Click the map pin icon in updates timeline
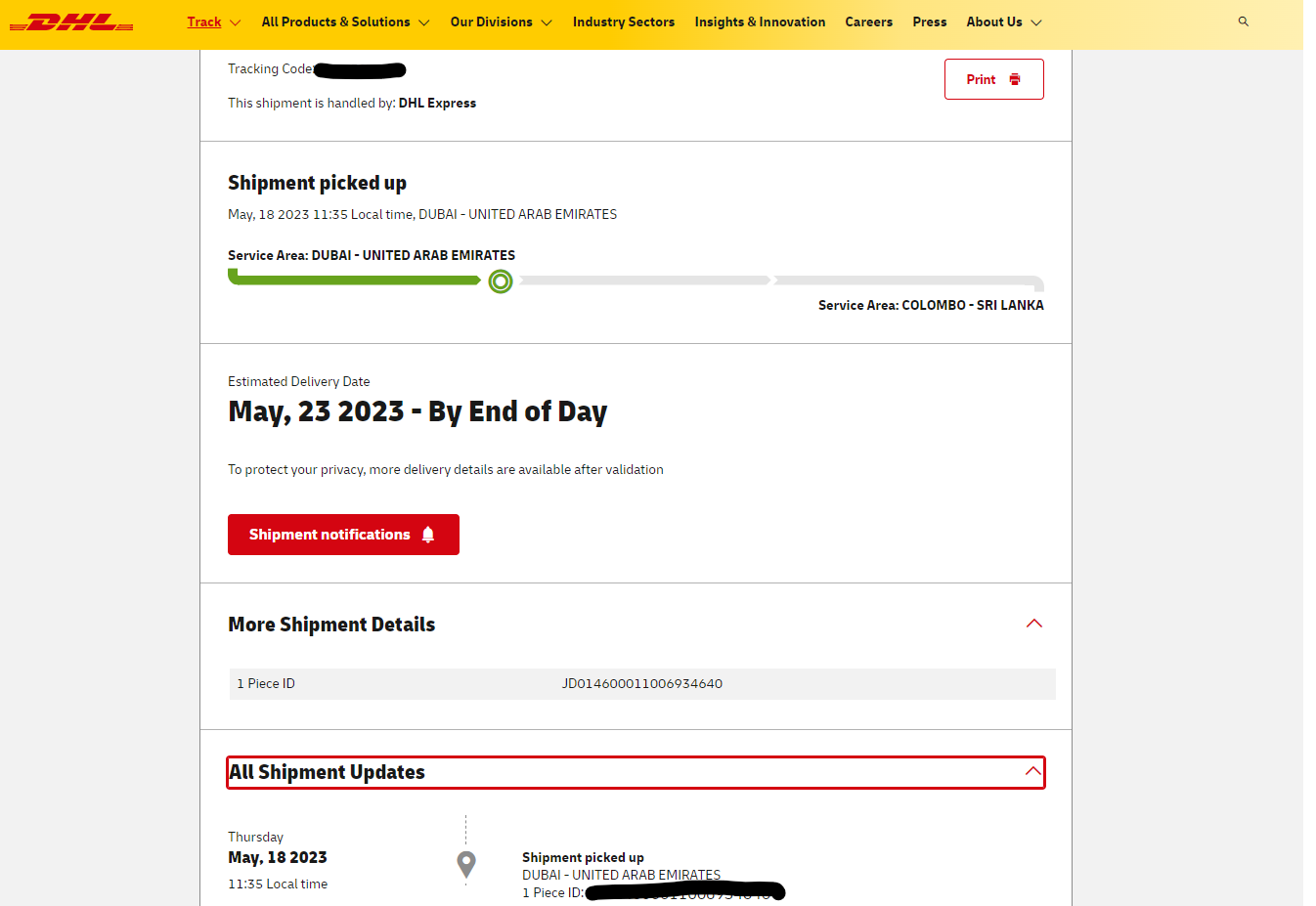This screenshot has height=906, width=1316. point(466,864)
